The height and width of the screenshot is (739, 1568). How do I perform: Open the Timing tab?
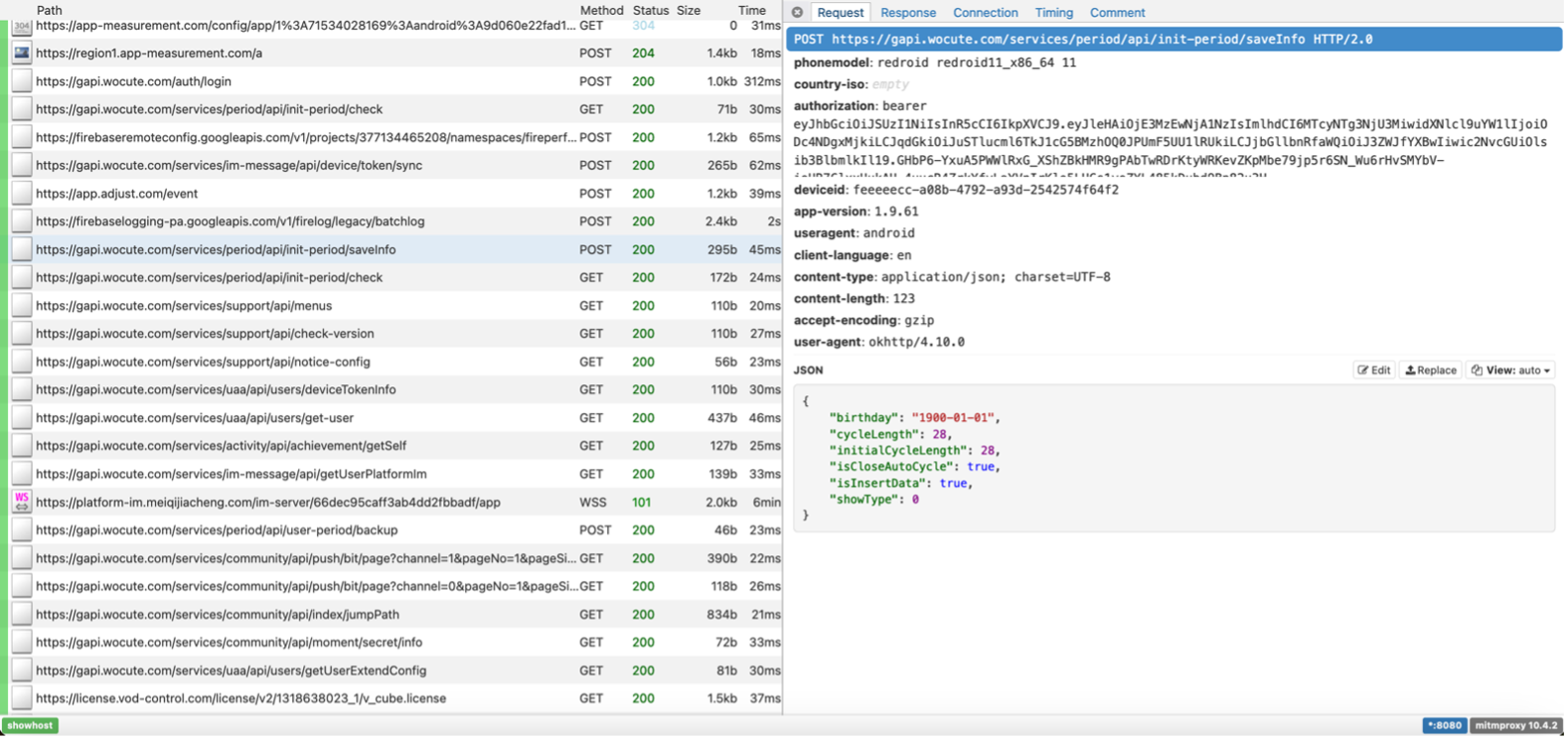[x=1054, y=13]
